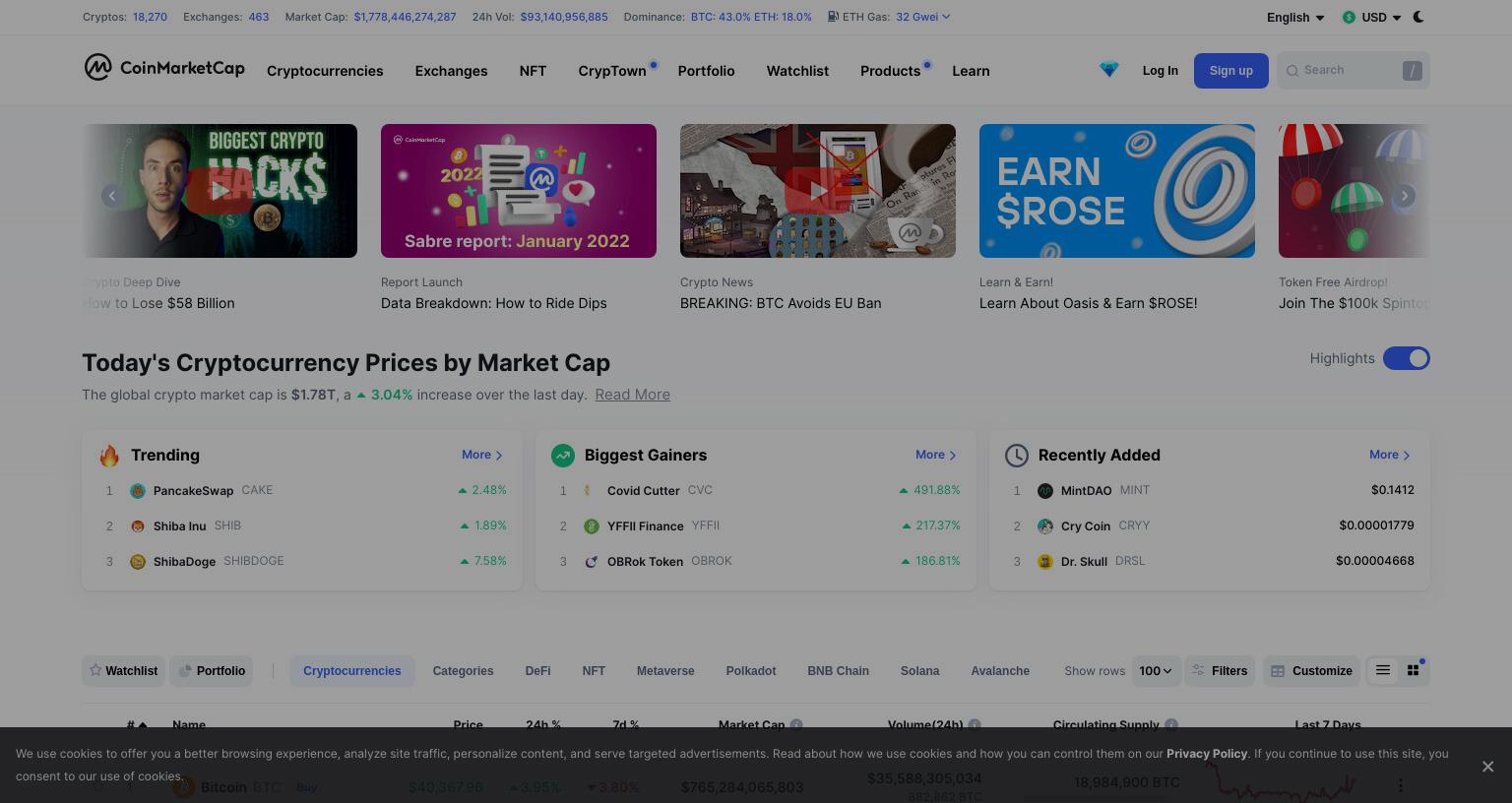Expand the ETH Gas dropdown
This screenshot has height=803, width=1512.
[x=922, y=17]
